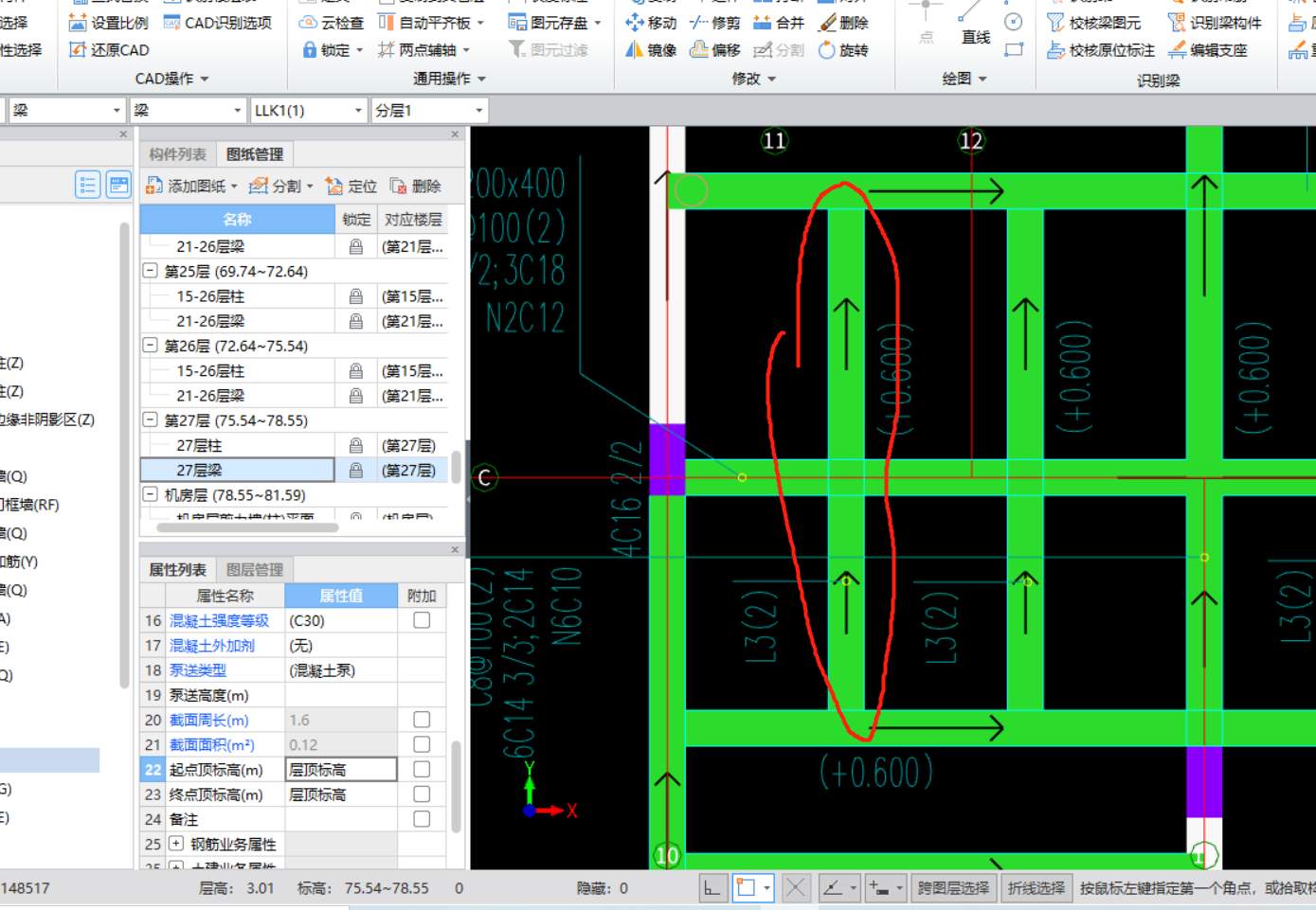This screenshot has width=1316, height=910.
Task: Run 校核原位标注 check
Action: click(x=1101, y=50)
